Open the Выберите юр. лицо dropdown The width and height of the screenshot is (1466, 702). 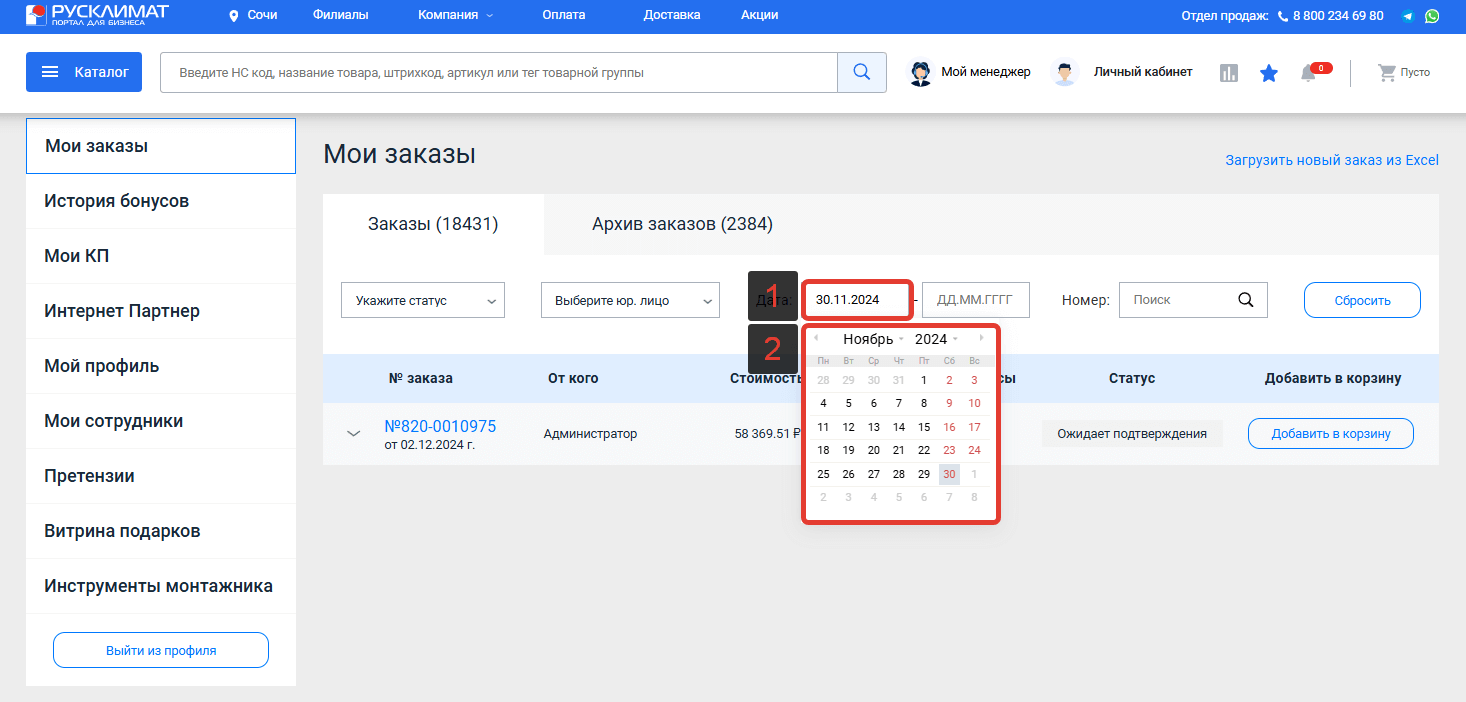[630, 300]
